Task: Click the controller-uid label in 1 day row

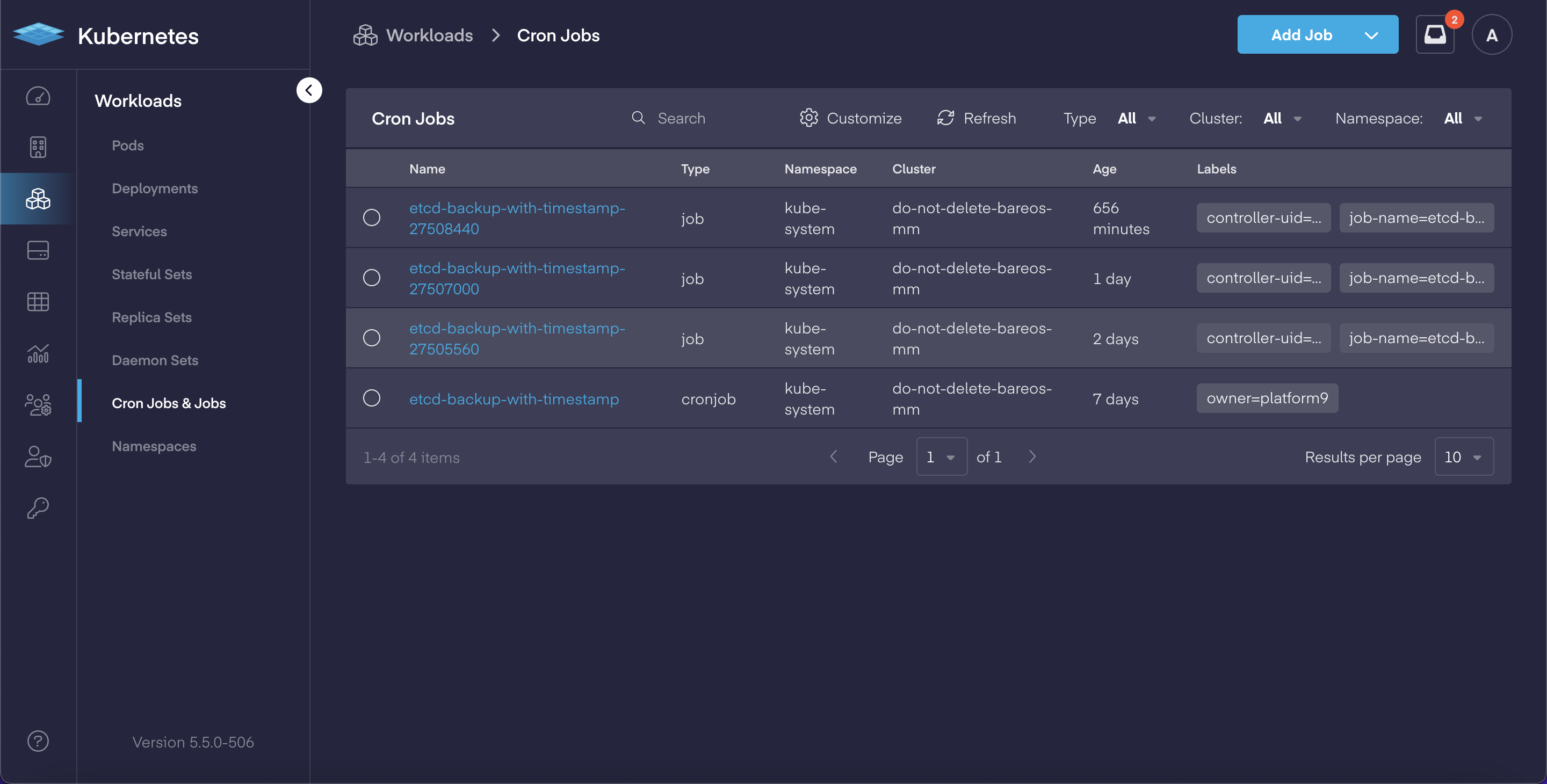Action: pyautogui.click(x=1263, y=277)
